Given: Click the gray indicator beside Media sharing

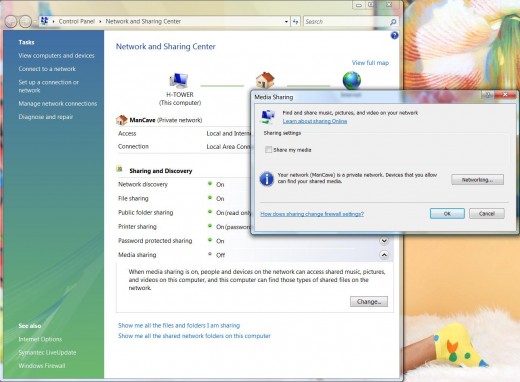Looking at the screenshot, I should tap(210, 254).
